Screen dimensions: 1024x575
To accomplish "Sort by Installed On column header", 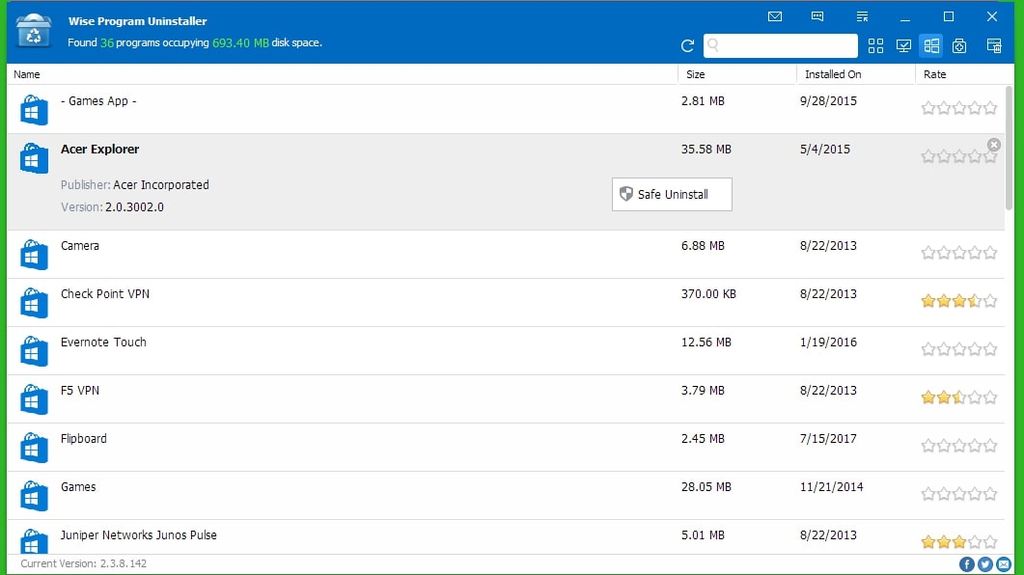I will click(x=832, y=74).
